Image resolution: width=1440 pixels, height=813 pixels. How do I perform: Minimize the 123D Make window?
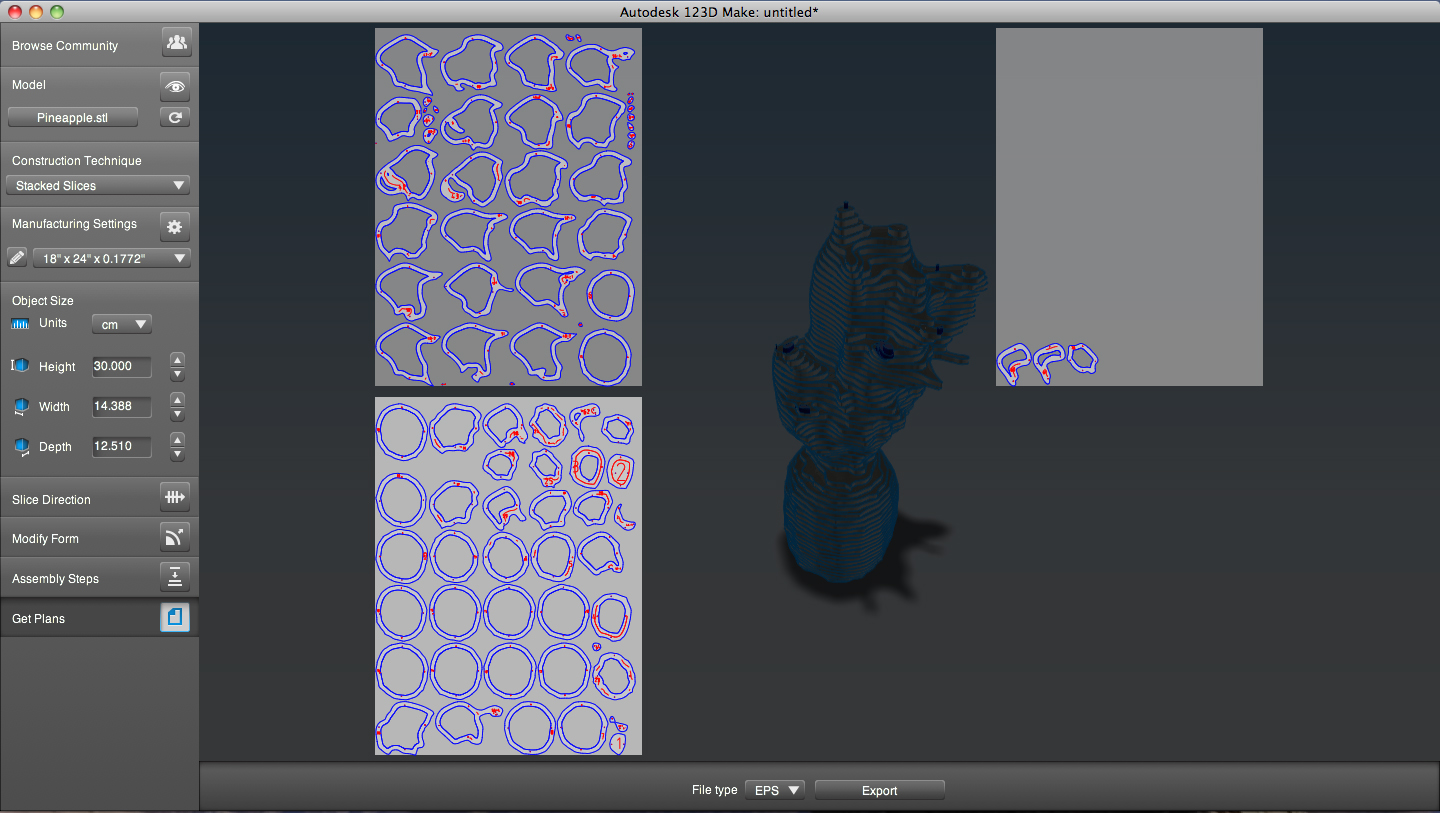(x=36, y=11)
